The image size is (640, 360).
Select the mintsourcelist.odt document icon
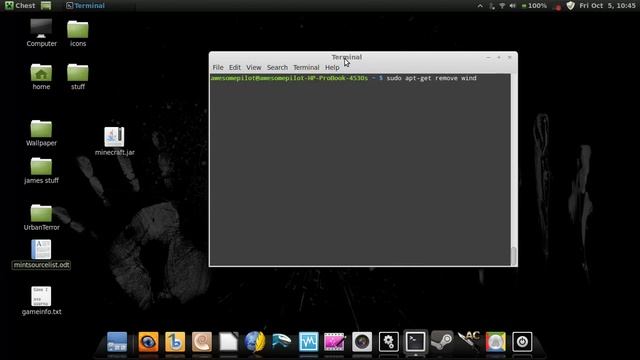tap(41, 254)
